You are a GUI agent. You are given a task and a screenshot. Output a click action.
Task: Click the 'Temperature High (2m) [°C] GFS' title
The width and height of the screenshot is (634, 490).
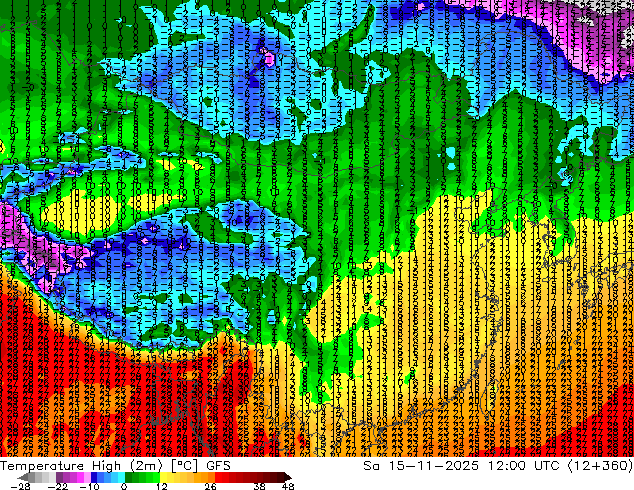click(x=115, y=466)
